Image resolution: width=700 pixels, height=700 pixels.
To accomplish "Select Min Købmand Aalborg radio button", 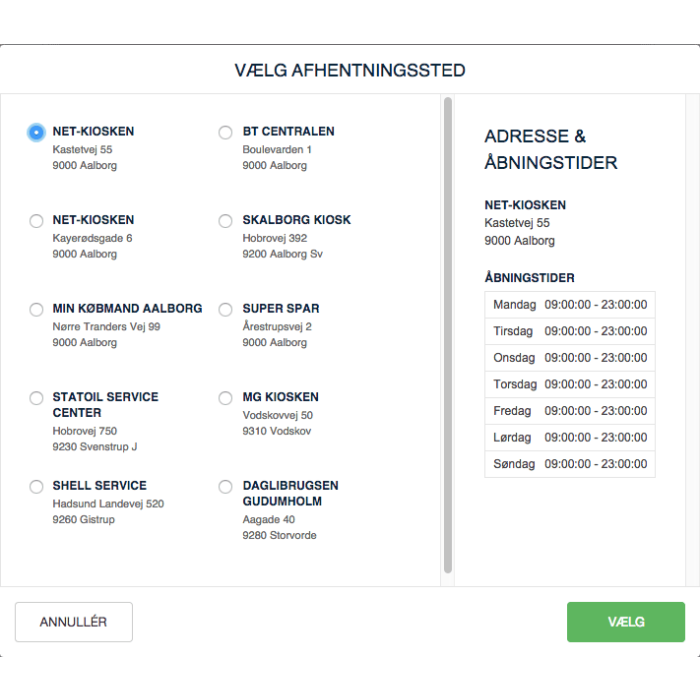I will click(36, 309).
